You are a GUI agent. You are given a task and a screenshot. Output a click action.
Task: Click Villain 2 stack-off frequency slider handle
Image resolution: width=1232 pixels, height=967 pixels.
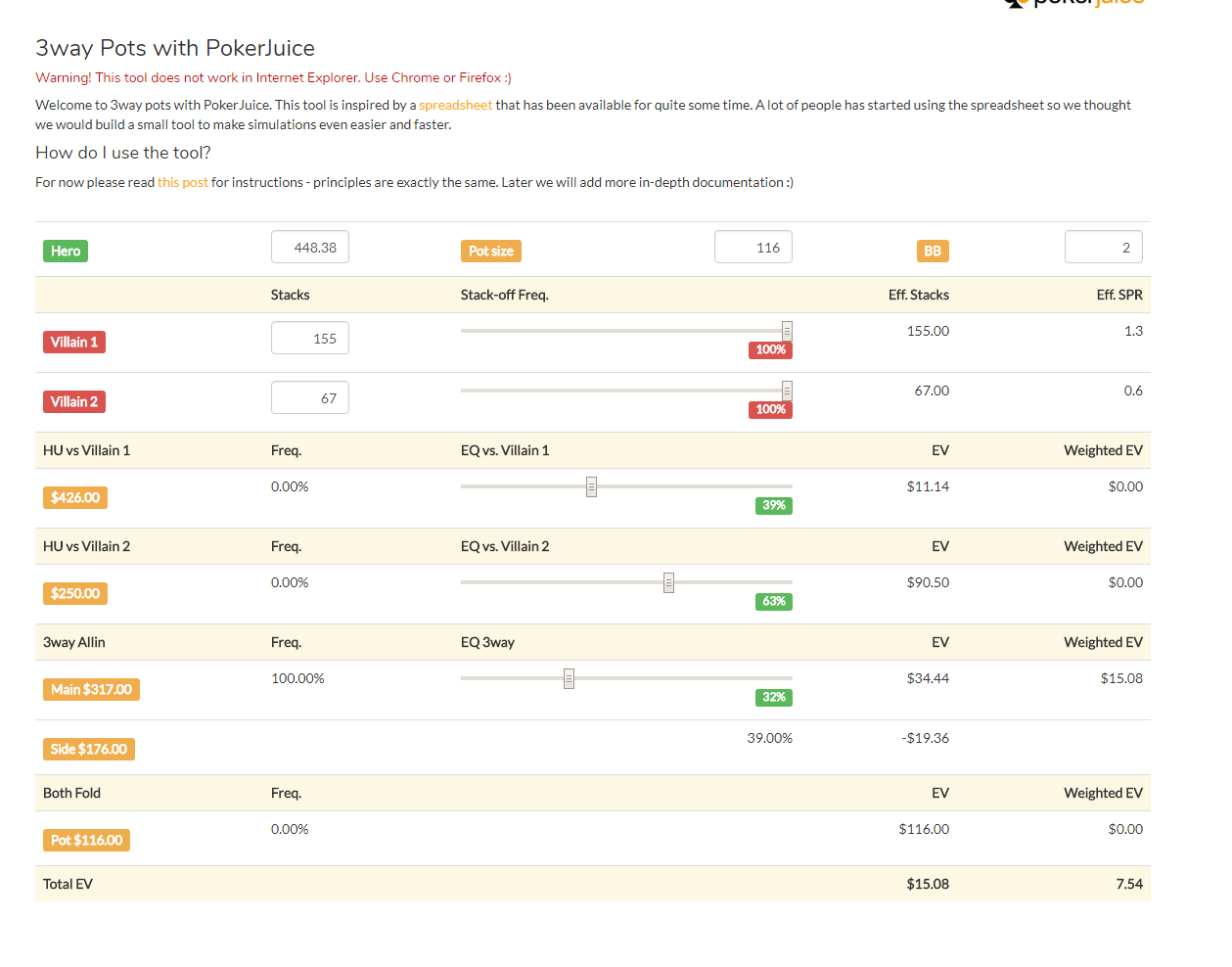[787, 391]
